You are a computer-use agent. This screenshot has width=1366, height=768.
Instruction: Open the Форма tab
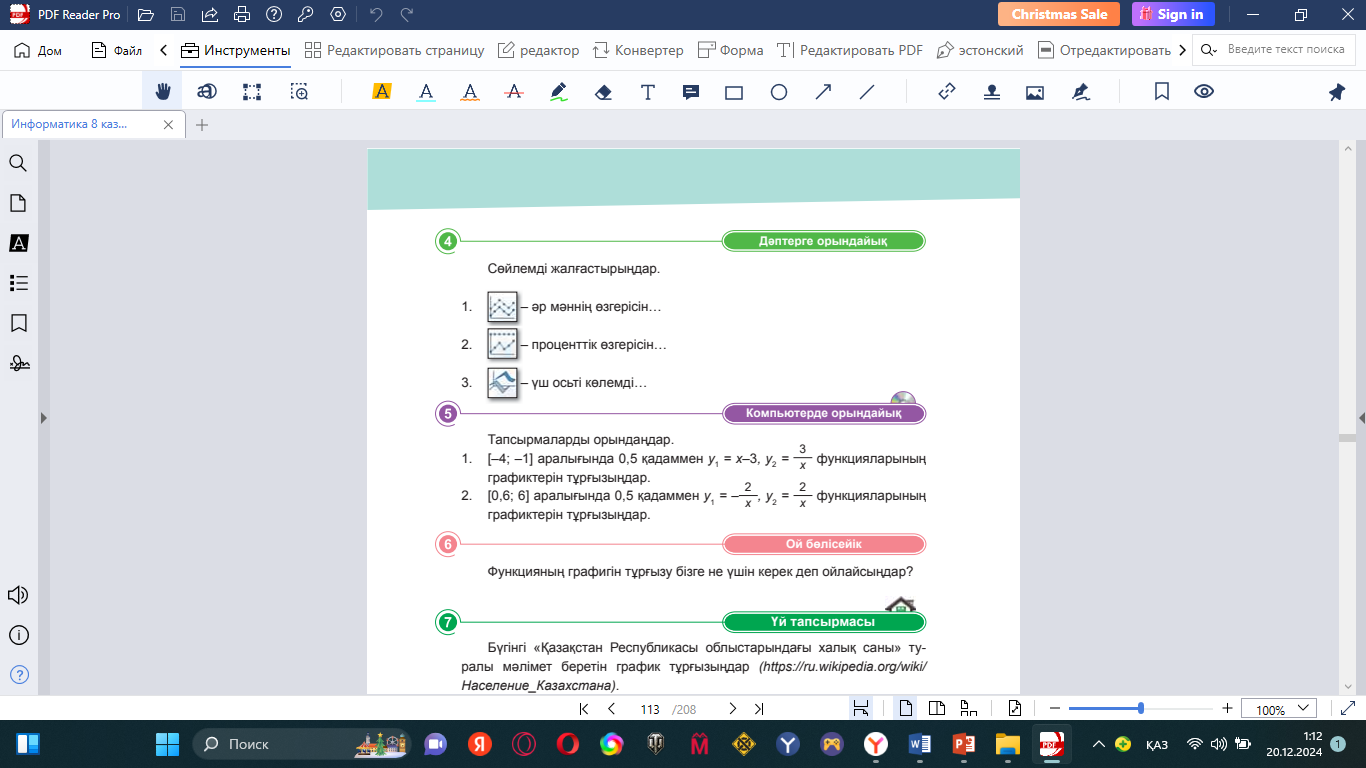click(730, 50)
